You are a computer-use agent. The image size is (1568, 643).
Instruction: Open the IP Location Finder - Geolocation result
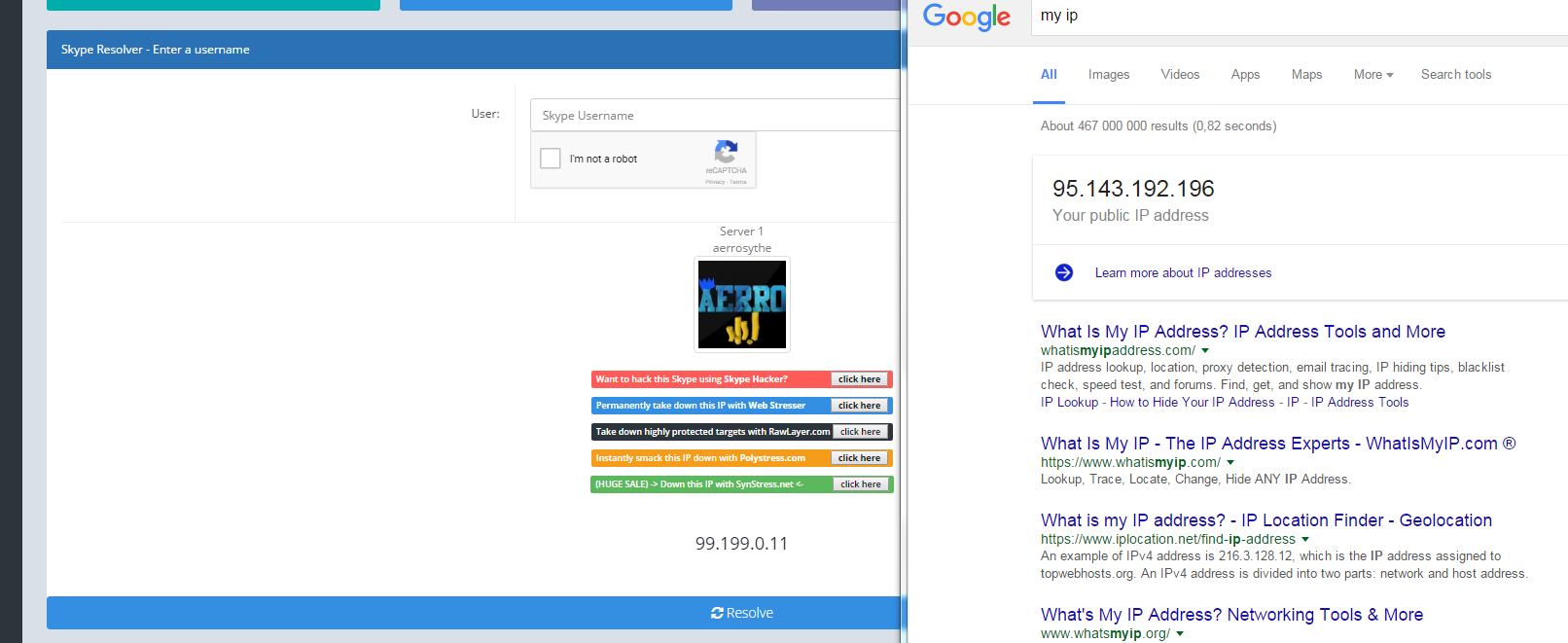1266,520
